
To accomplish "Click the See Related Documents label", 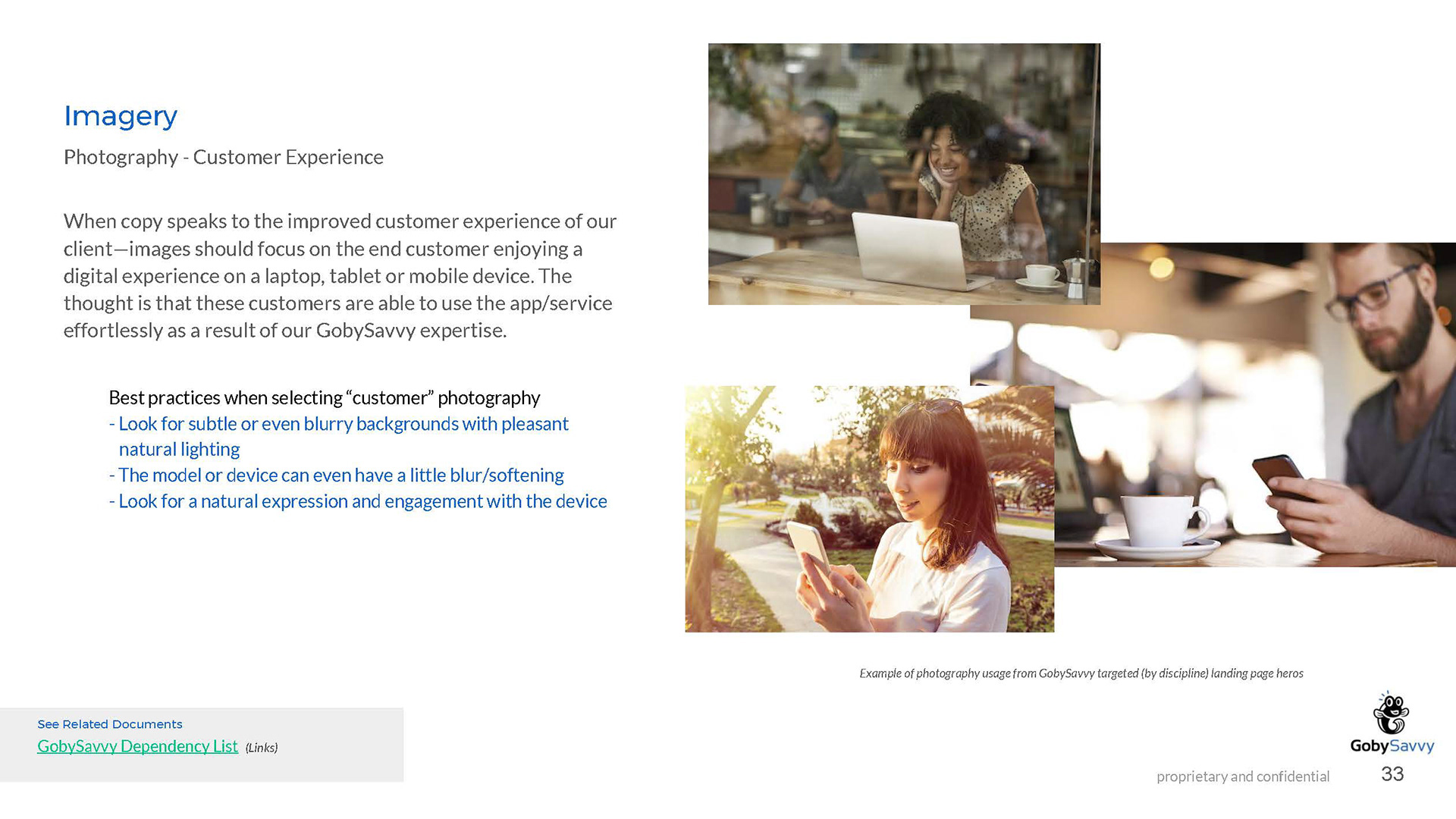I will click(x=110, y=724).
